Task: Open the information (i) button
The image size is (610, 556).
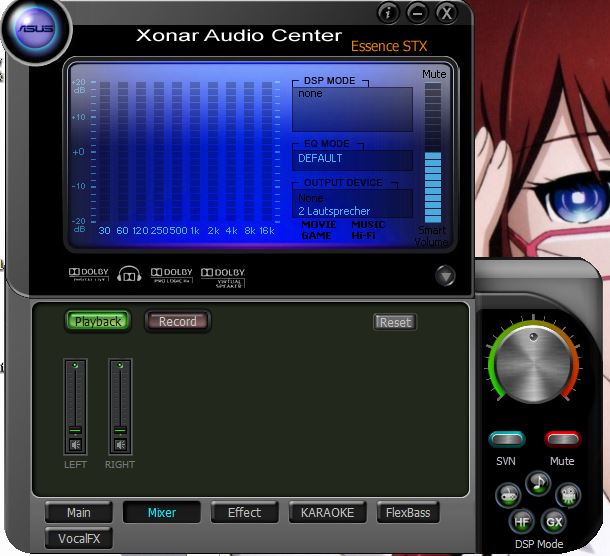Action: click(x=388, y=14)
